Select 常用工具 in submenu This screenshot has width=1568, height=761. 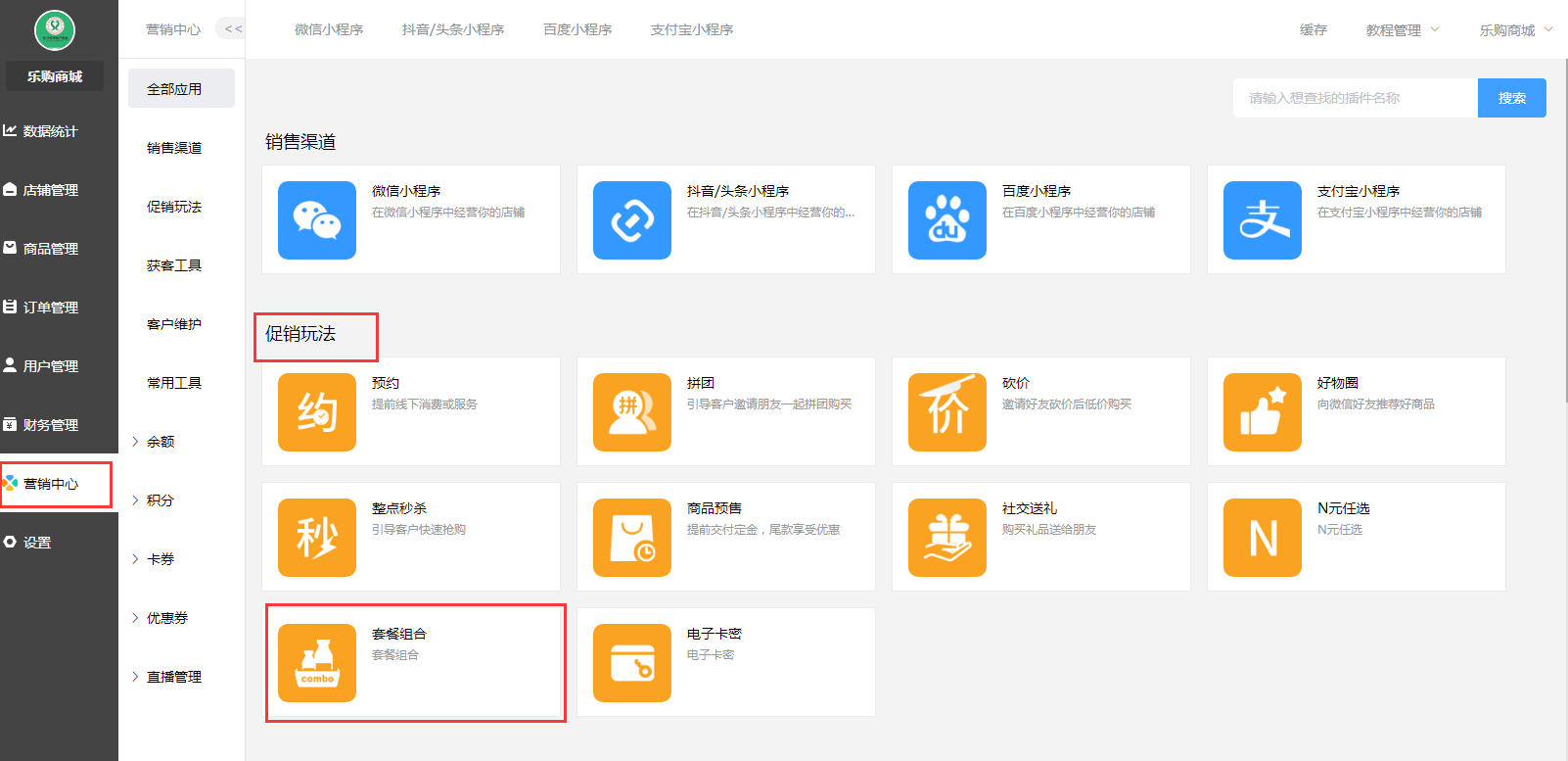[174, 383]
